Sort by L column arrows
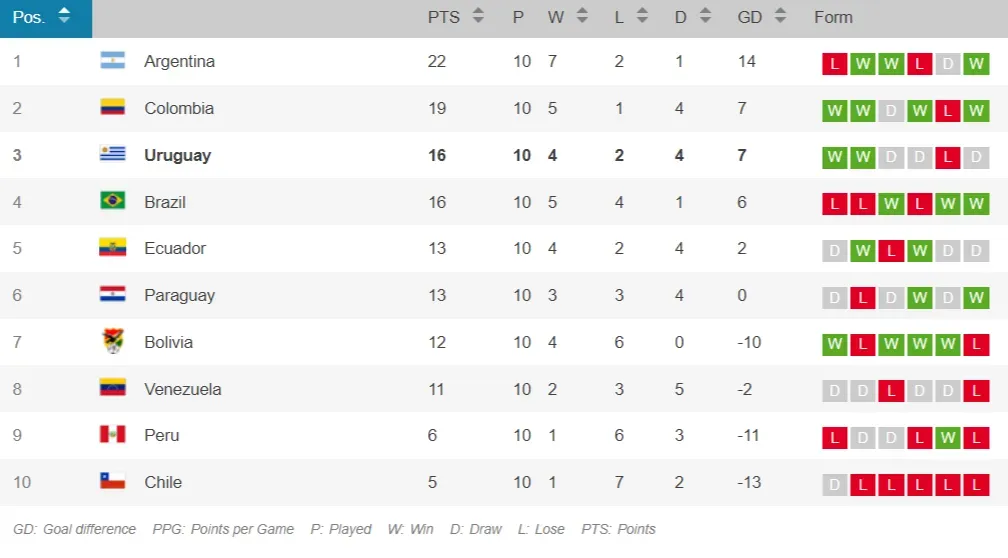1008x558 pixels. click(642, 15)
